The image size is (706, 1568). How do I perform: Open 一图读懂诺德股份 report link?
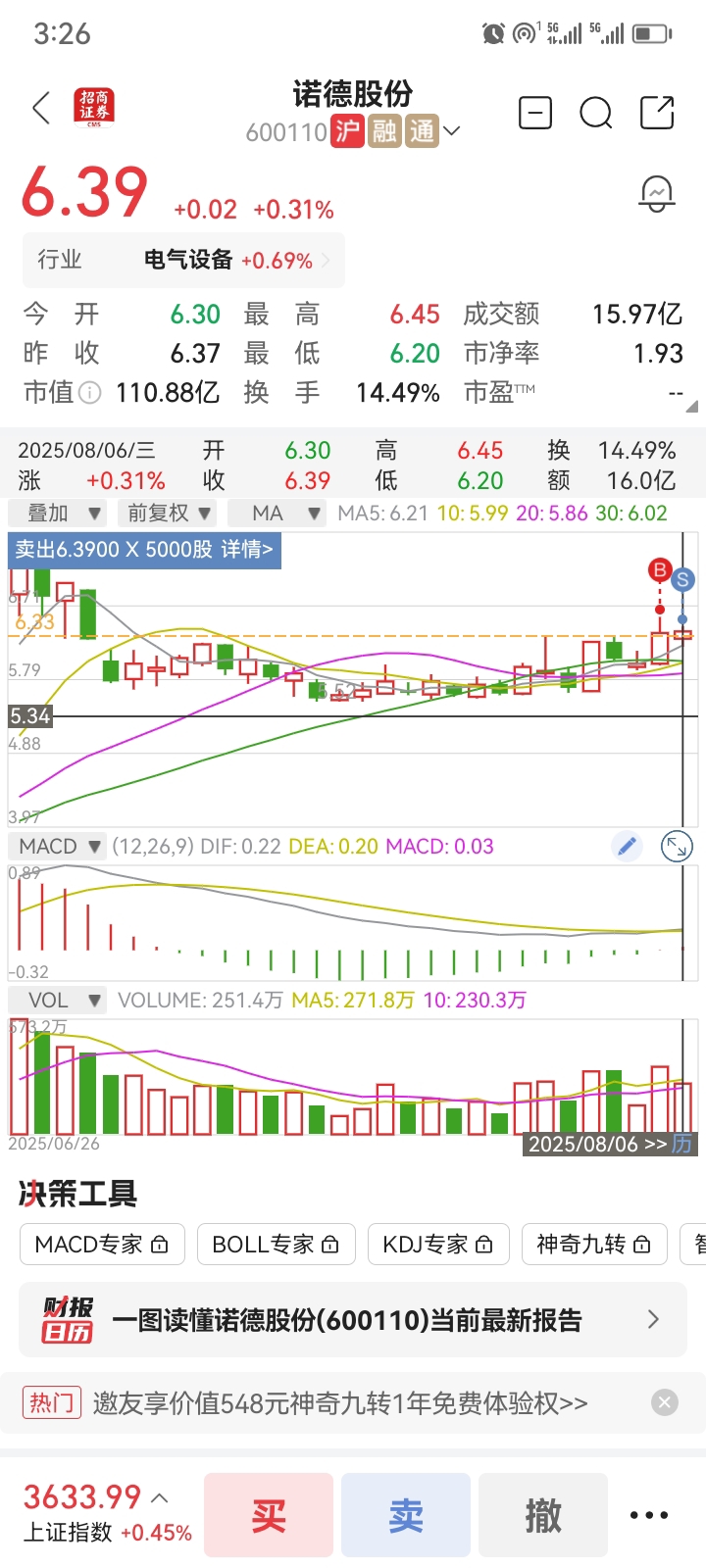[347, 1320]
